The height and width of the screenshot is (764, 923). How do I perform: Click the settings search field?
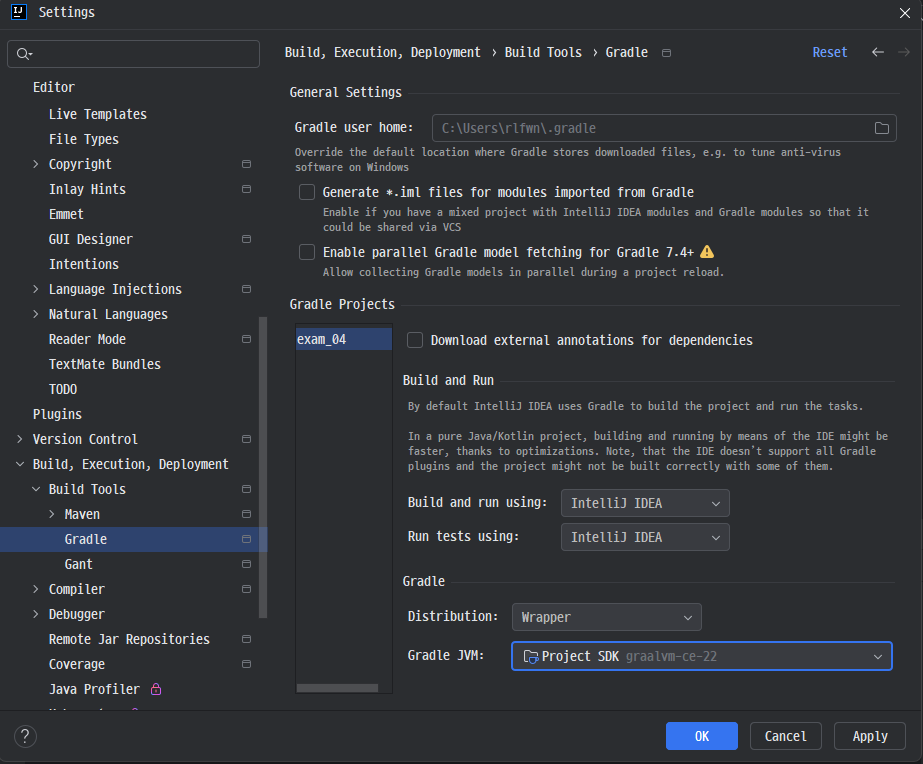click(x=133, y=54)
